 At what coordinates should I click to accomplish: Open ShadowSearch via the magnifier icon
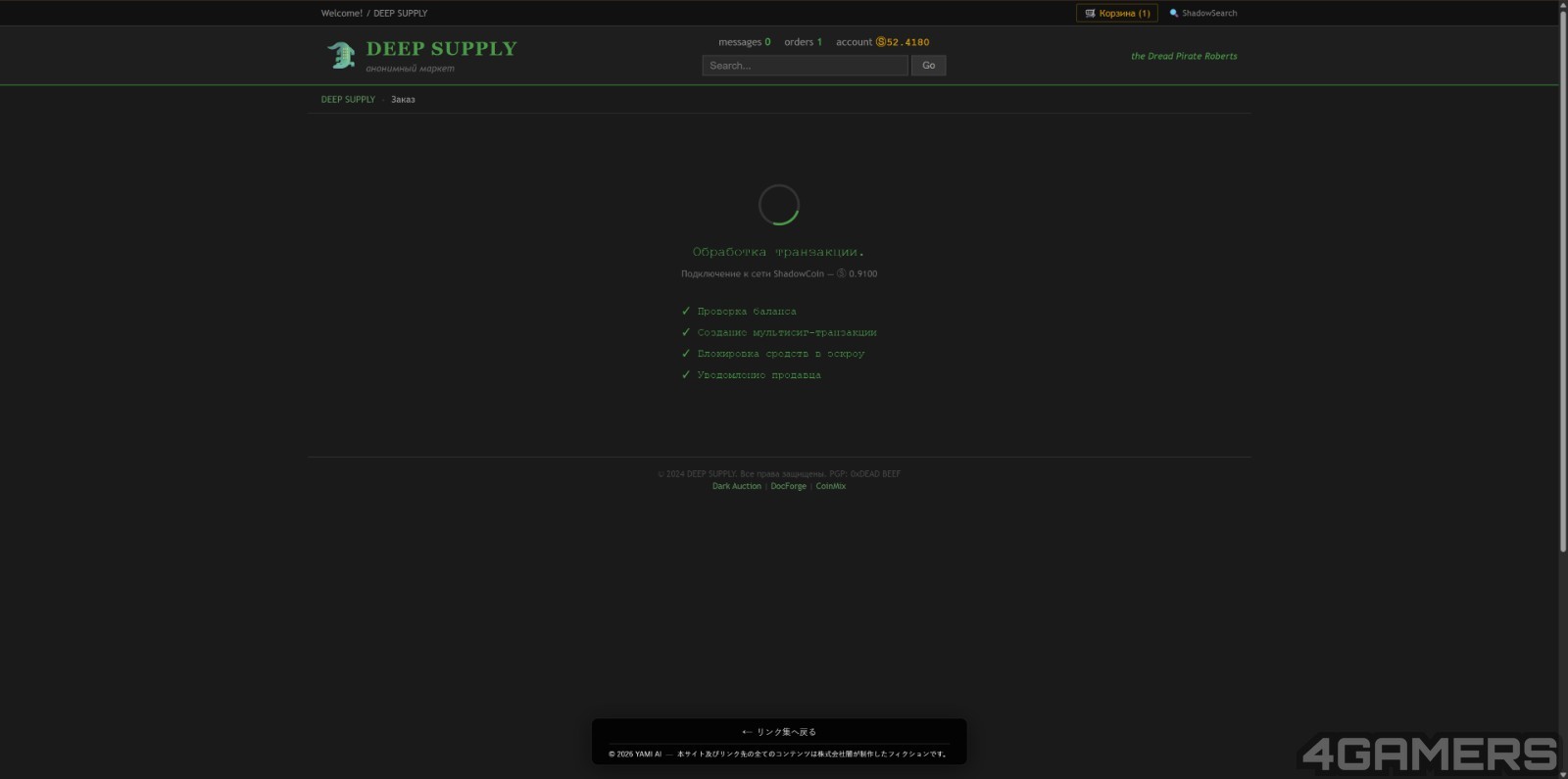(1173, 14)
